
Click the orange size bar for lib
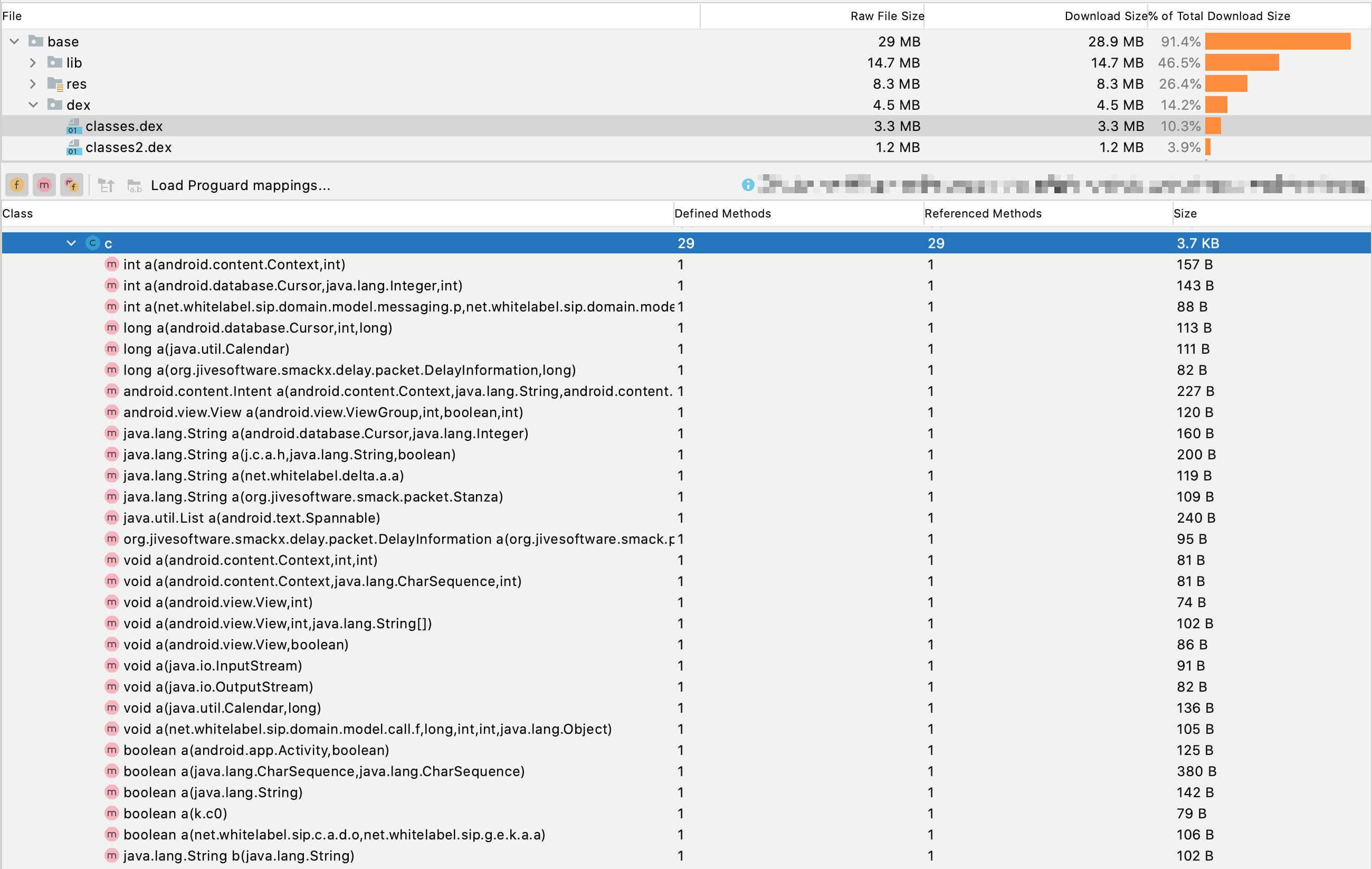[x=1241, y=62]
